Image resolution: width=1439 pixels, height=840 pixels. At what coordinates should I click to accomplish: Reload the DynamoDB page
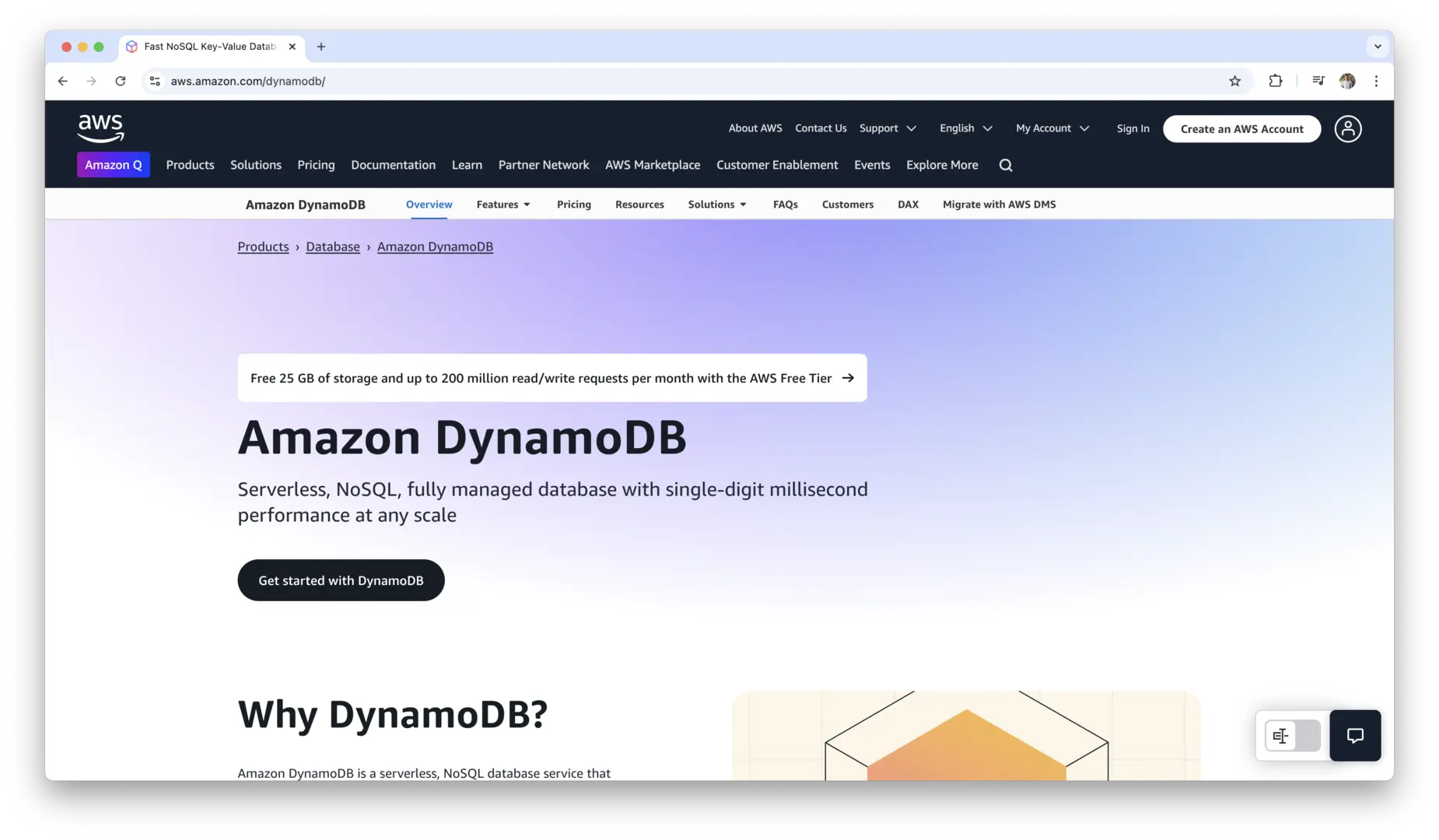click(x=121, y=81)
